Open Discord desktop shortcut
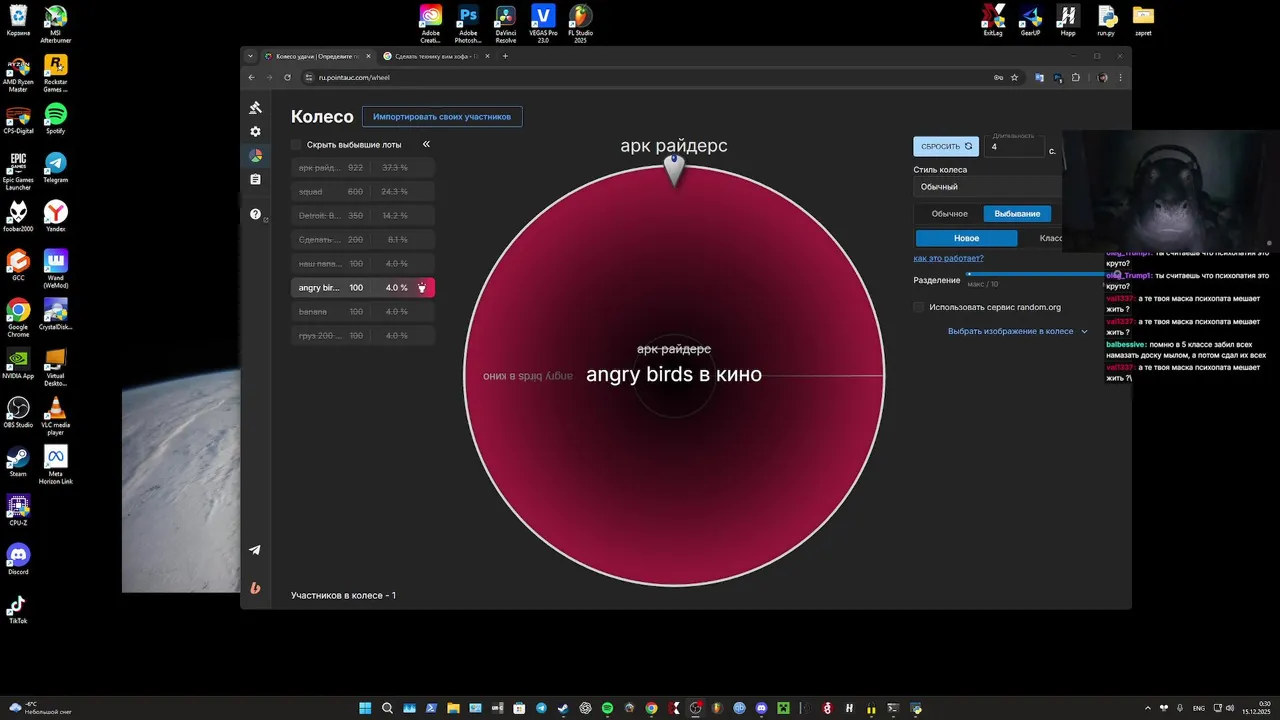1280x720 pixels. coord(18,559)
